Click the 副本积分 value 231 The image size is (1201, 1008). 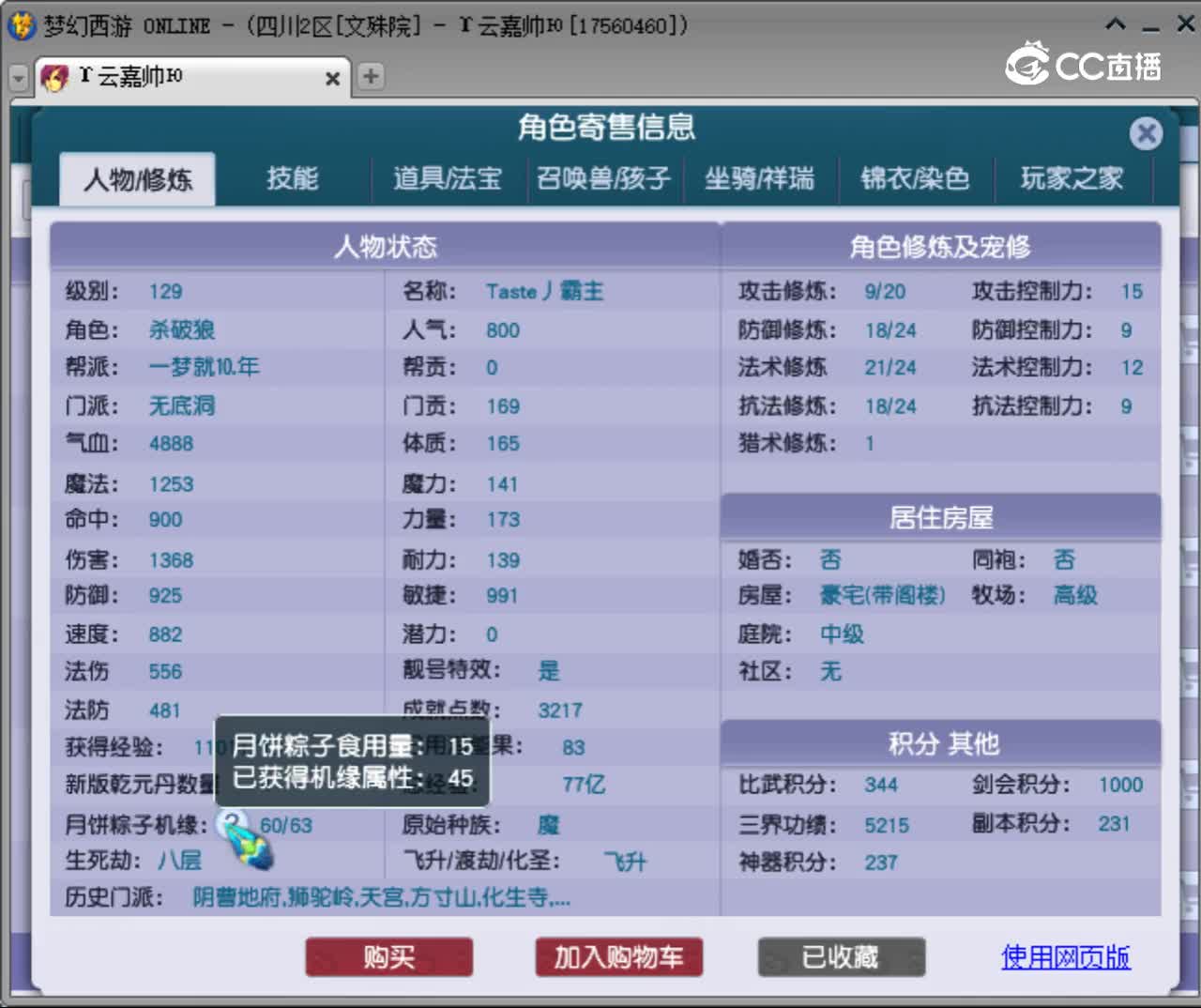[x=1115, y=824]
